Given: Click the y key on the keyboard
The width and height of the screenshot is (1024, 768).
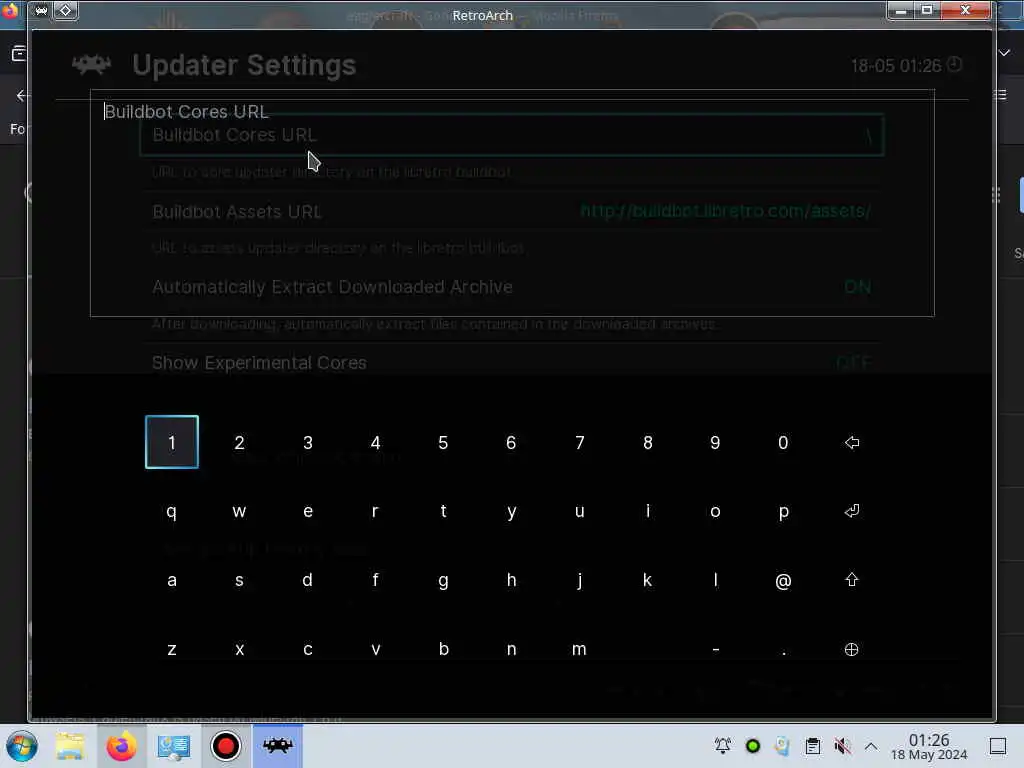Looking at the screenshot, I should pos(511,511).
